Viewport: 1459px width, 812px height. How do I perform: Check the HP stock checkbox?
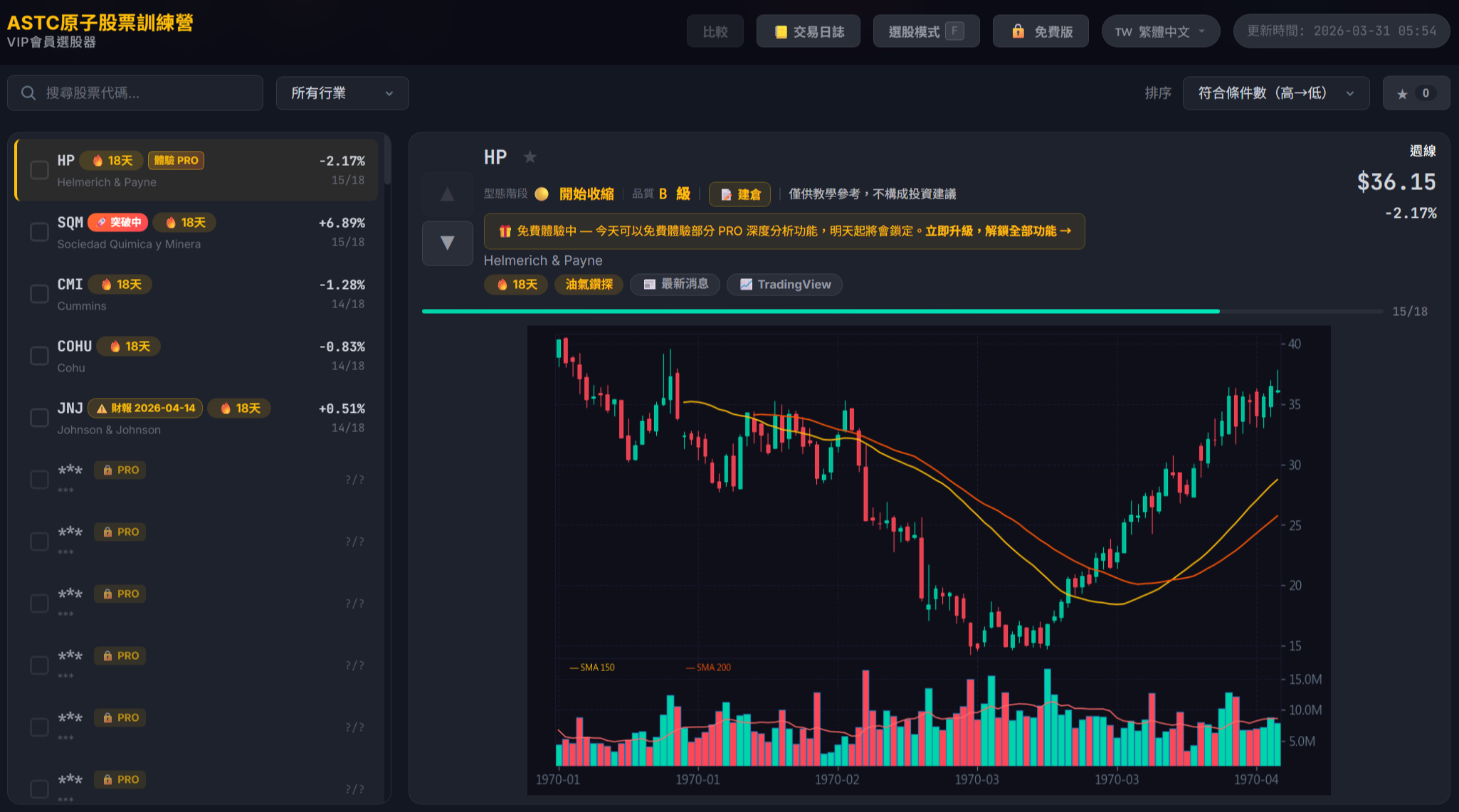tap(39, 170)
